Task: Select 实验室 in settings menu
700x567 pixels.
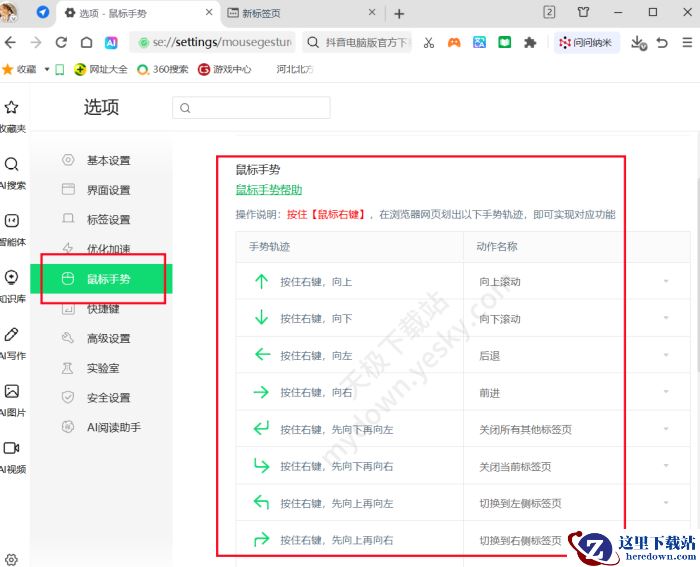Action: 101,368
